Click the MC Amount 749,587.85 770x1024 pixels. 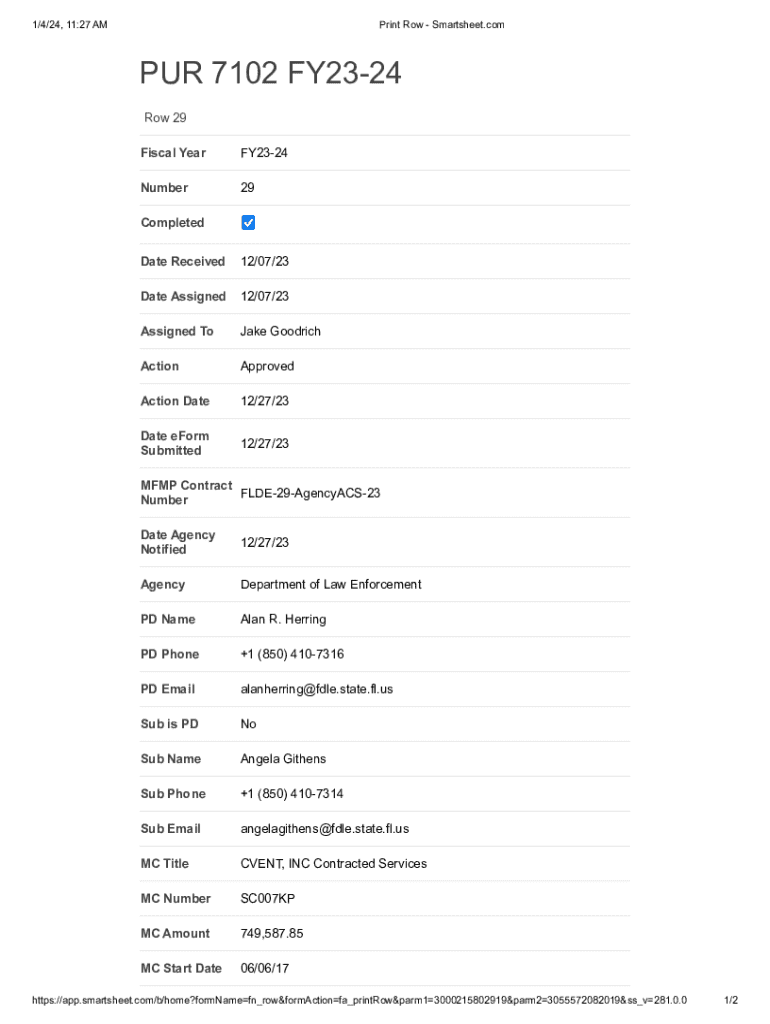(271, 934)
